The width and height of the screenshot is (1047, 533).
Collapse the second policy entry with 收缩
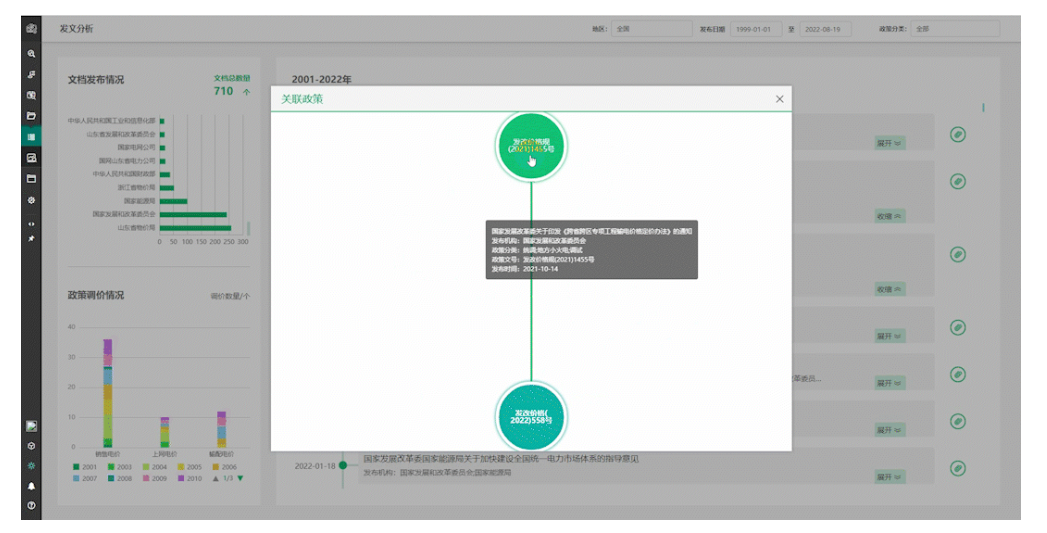[889, 216]
